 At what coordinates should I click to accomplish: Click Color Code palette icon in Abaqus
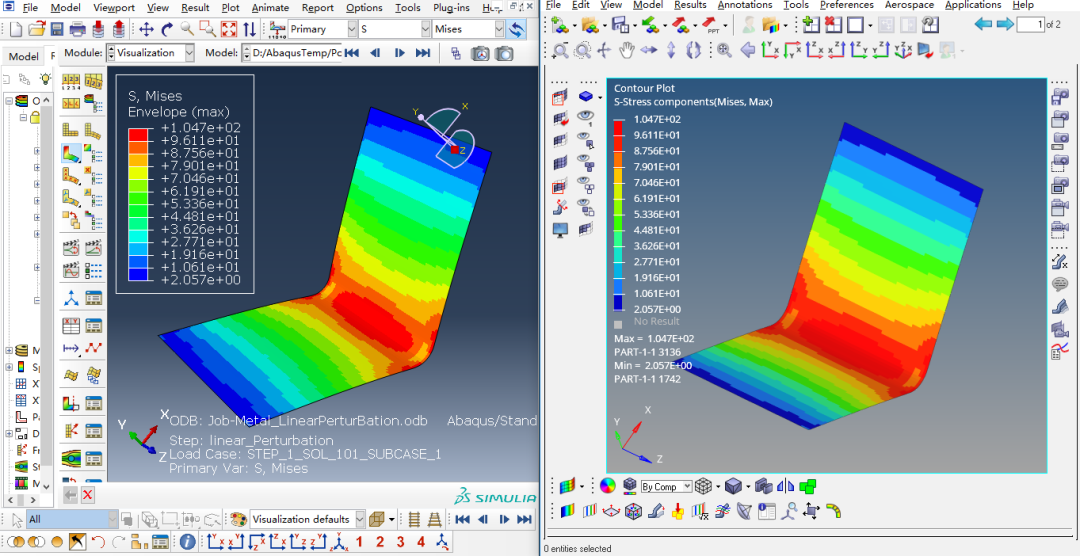(238, 519)
